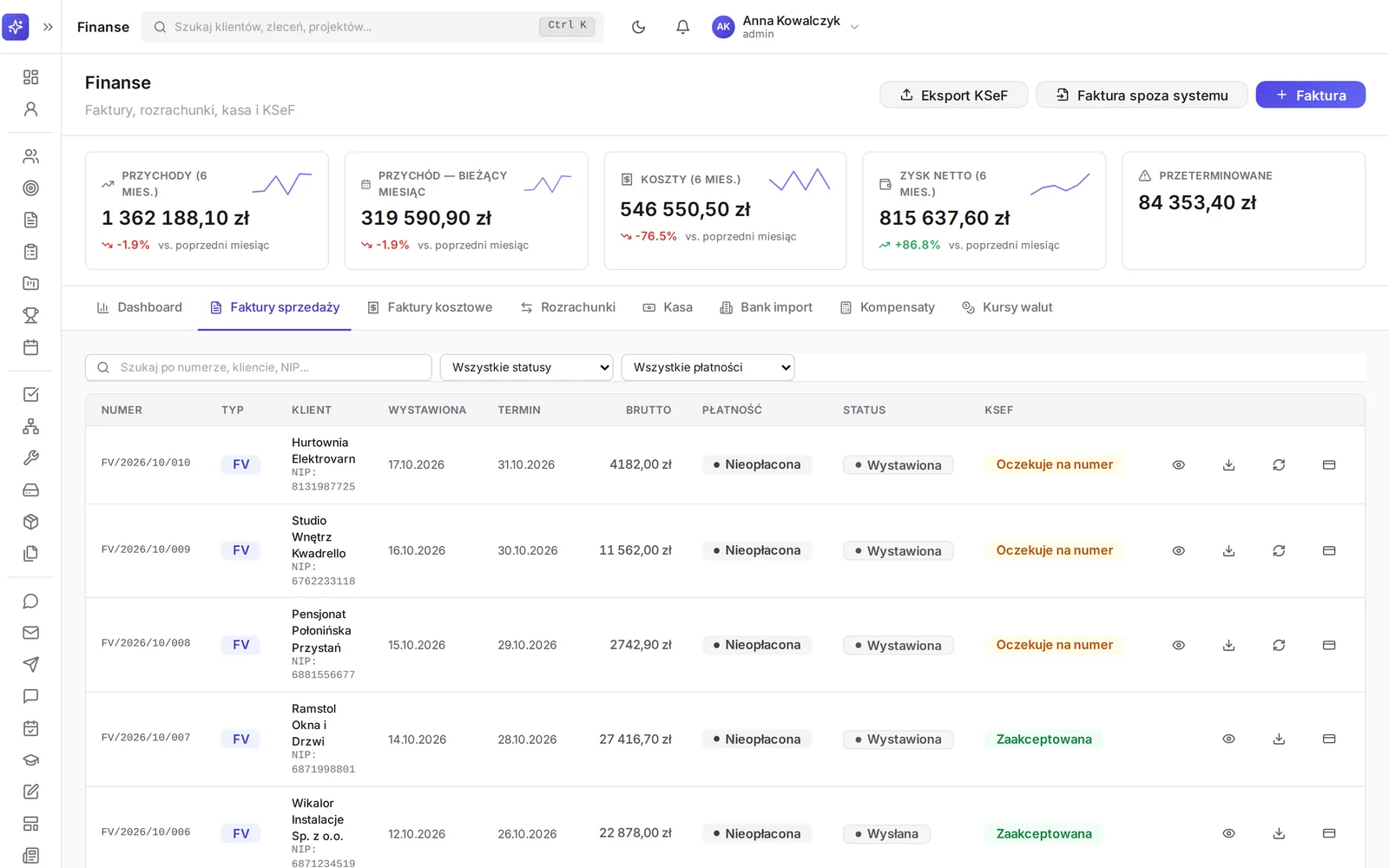Refresh KSeF status for FV/2026/10/010

coord(1279,465)
